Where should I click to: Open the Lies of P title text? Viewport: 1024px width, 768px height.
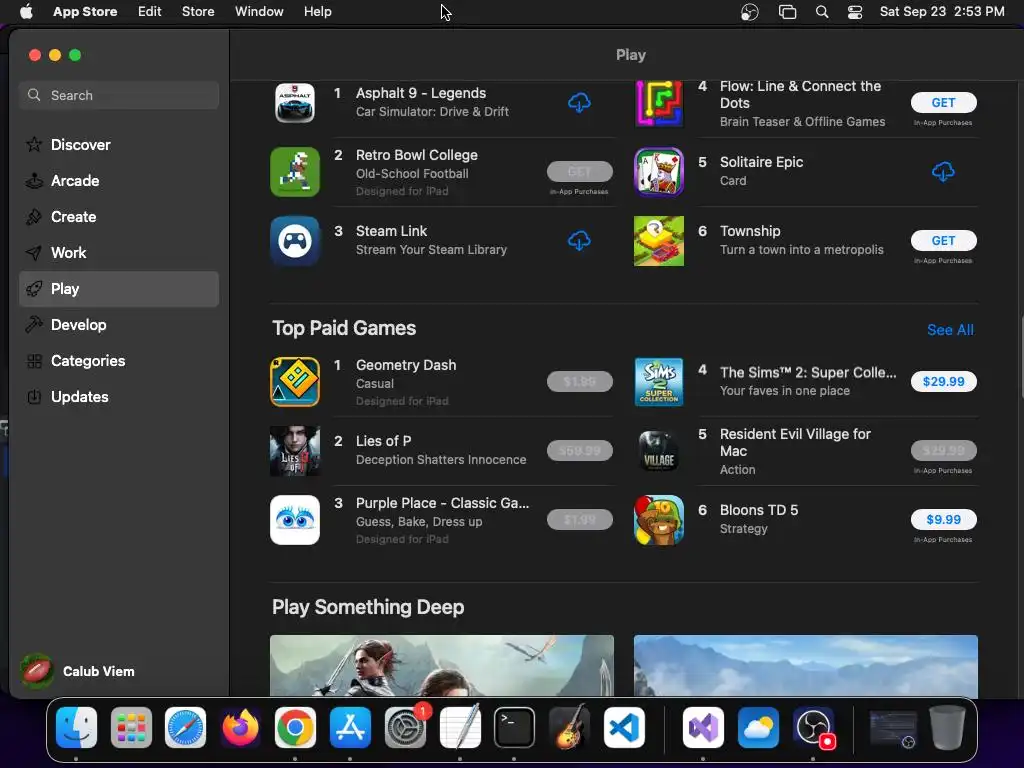click(383, 441)
